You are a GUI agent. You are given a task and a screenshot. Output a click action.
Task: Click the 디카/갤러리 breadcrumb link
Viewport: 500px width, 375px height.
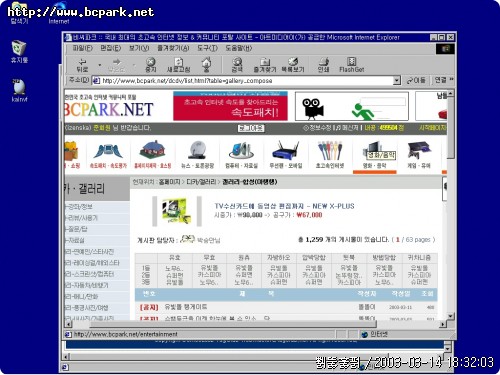pyautogui.click(x=201, y=182)
